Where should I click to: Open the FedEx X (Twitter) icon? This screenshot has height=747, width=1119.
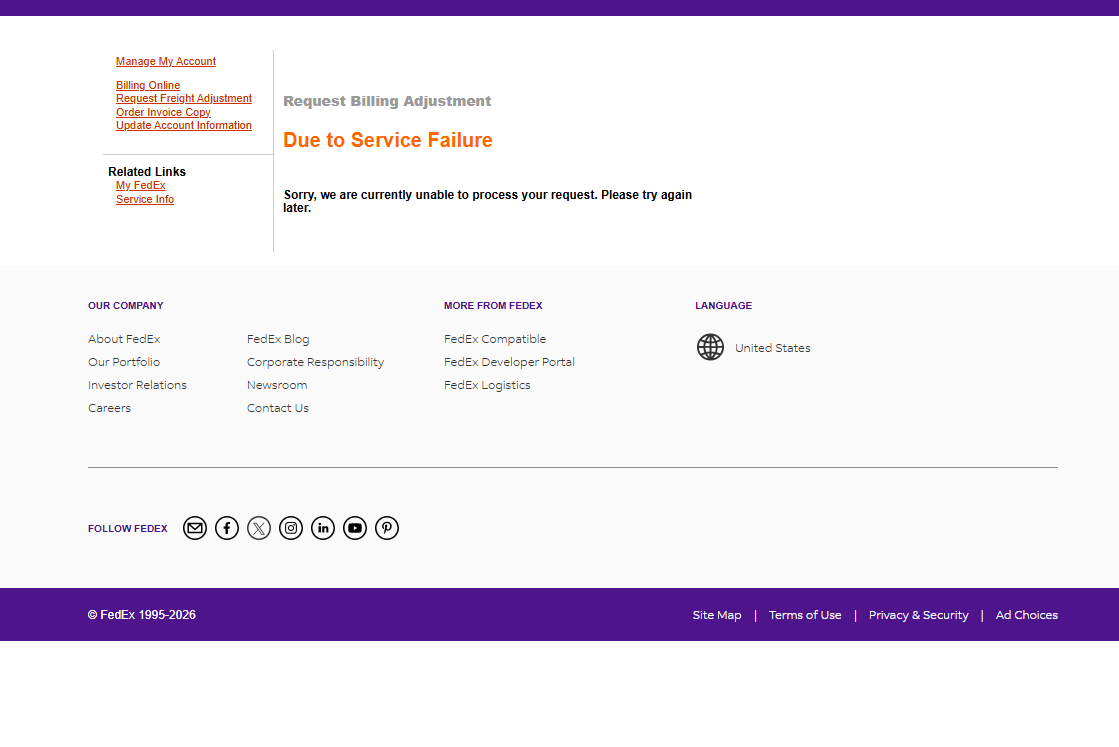[x=259, y=528]
